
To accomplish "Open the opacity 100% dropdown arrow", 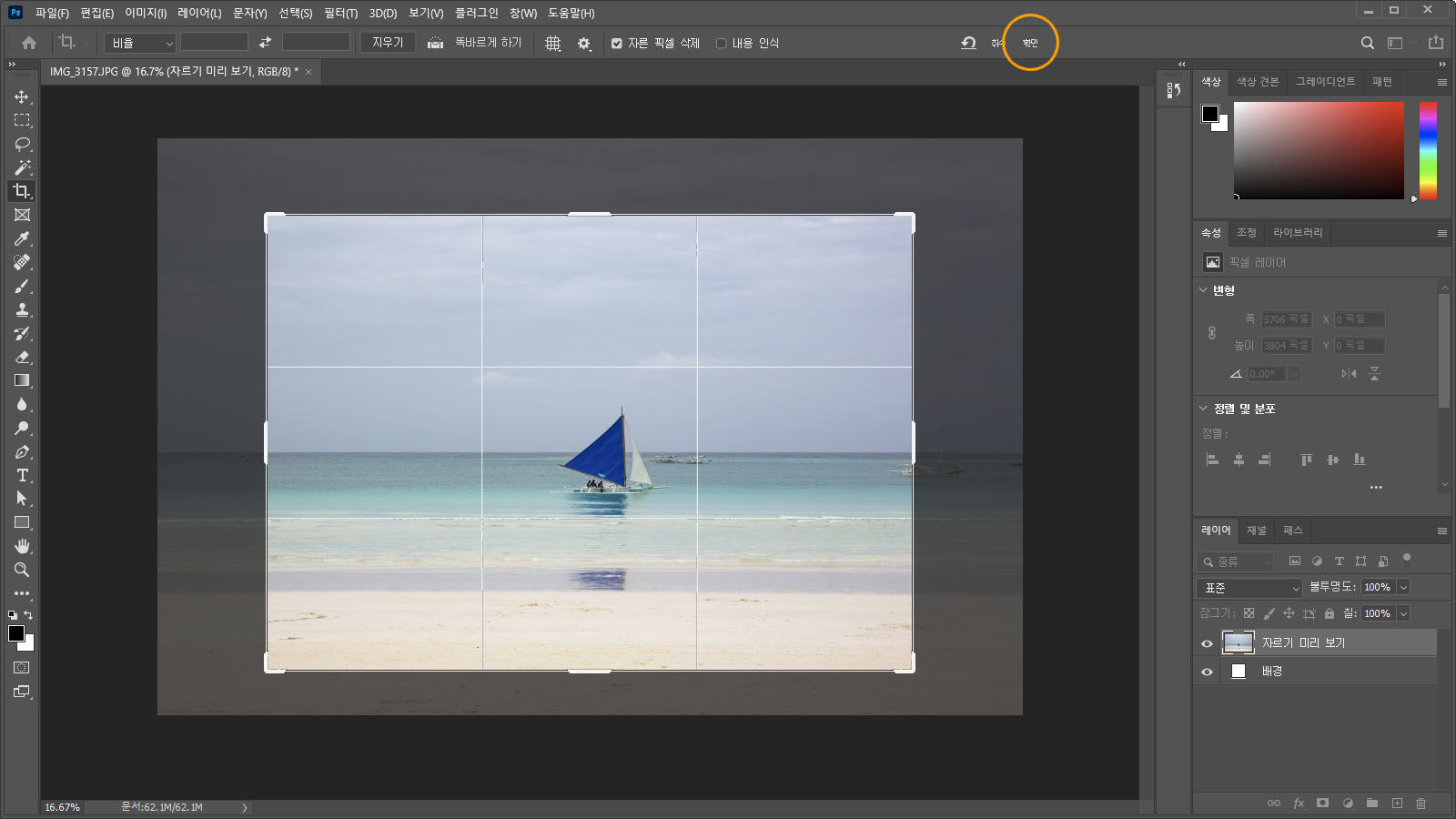I will 1403,587.
